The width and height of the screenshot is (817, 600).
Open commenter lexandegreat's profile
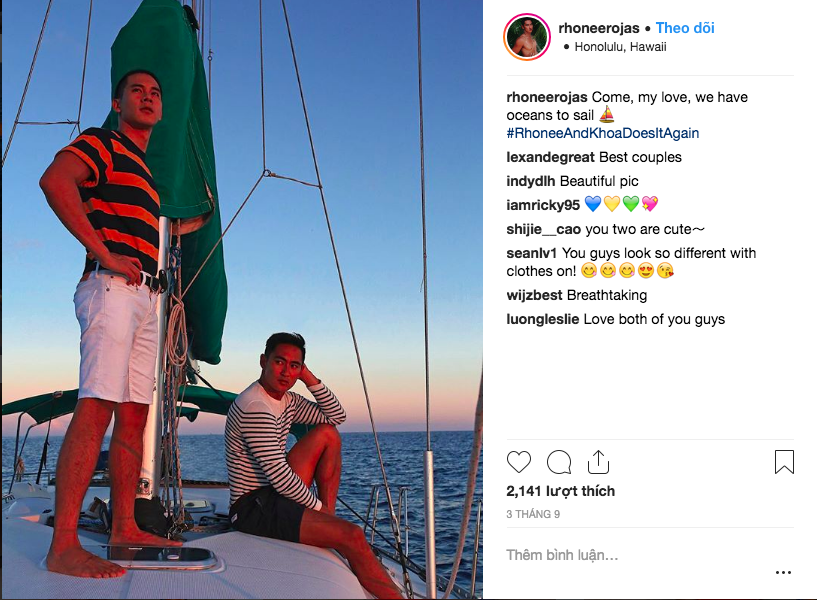[x=551, y=157]
